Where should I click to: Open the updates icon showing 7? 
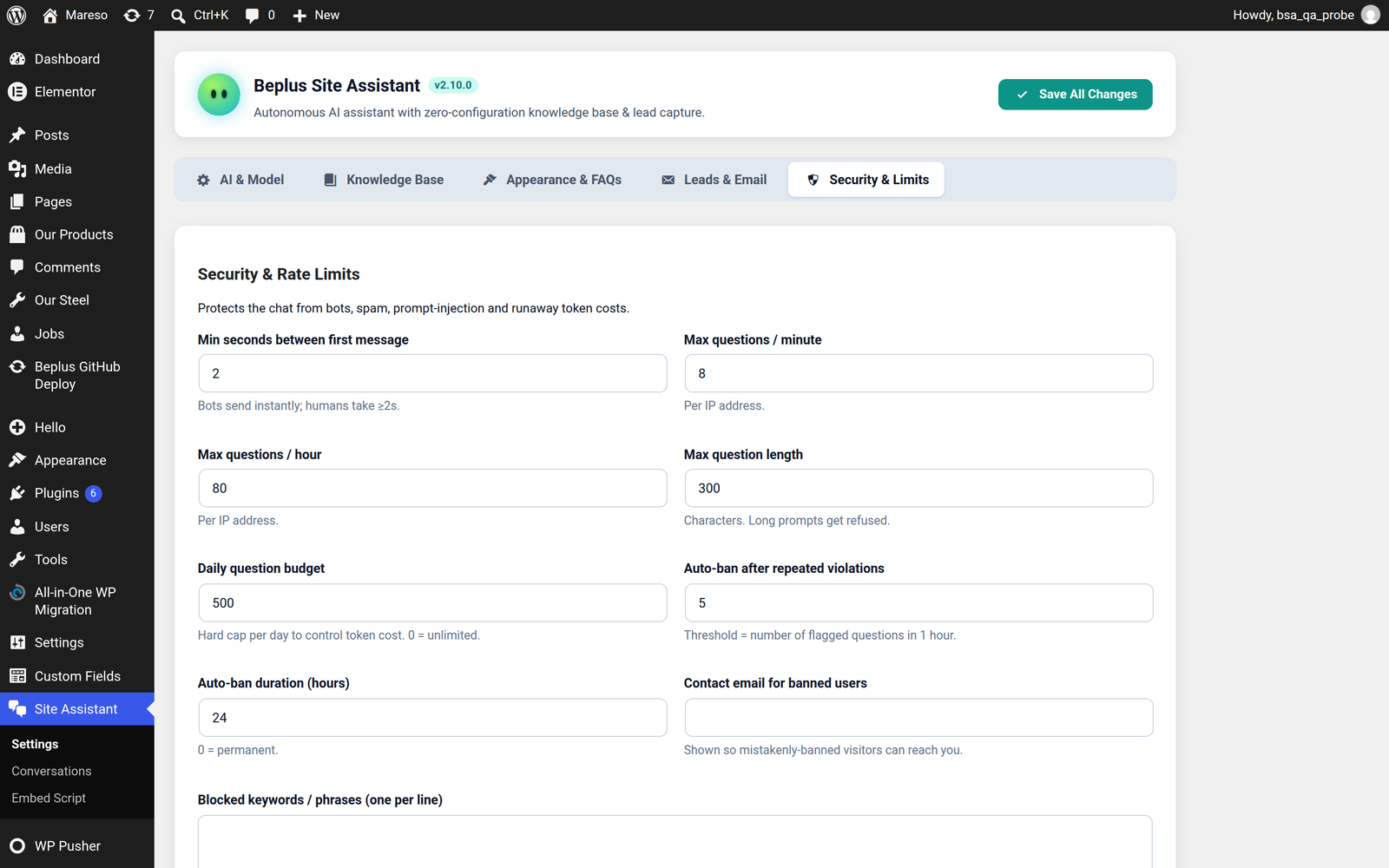(x=132, y=15)
